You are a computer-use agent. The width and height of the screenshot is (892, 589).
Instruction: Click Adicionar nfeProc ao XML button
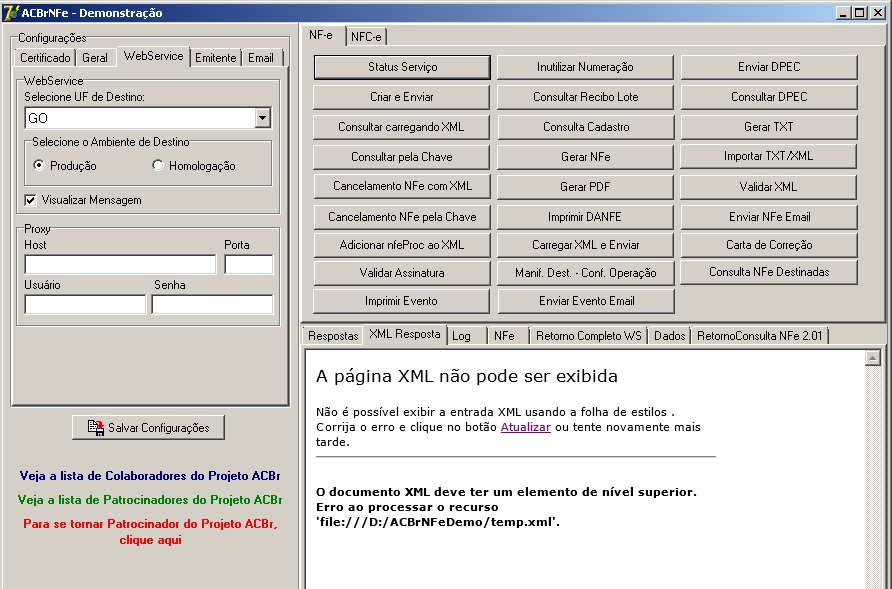point(402,245)
